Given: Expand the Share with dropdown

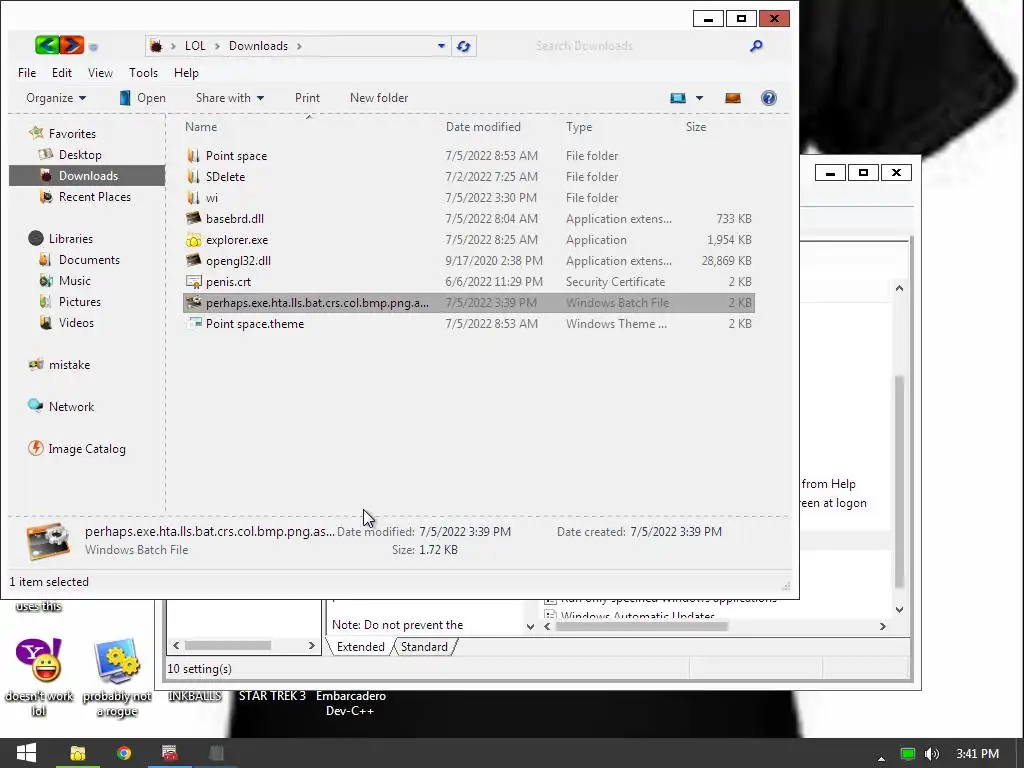Looking at the screenshot, I should click(x=230, y=98).
